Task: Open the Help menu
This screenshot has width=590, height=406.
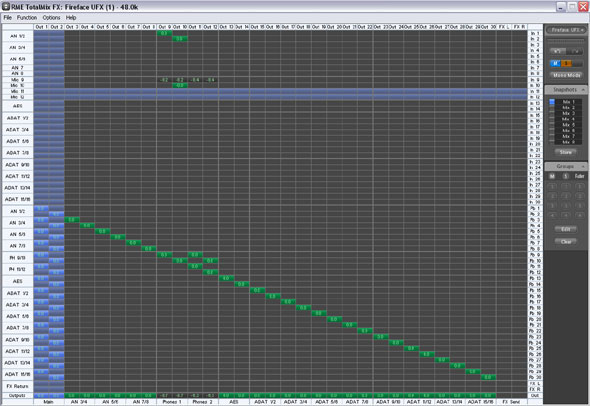Action: click(x=71, y=18)
